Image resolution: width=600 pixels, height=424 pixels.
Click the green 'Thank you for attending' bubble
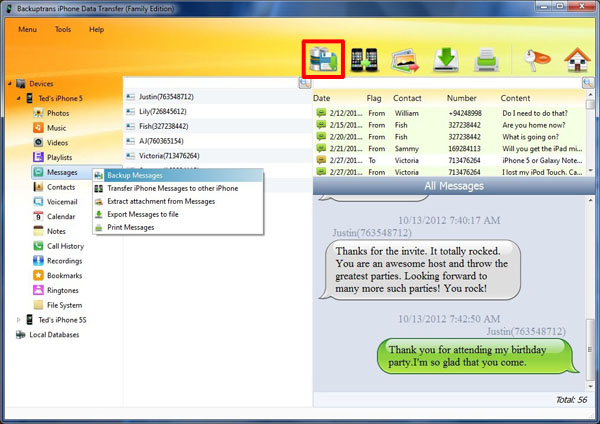[x=477, y=356]
